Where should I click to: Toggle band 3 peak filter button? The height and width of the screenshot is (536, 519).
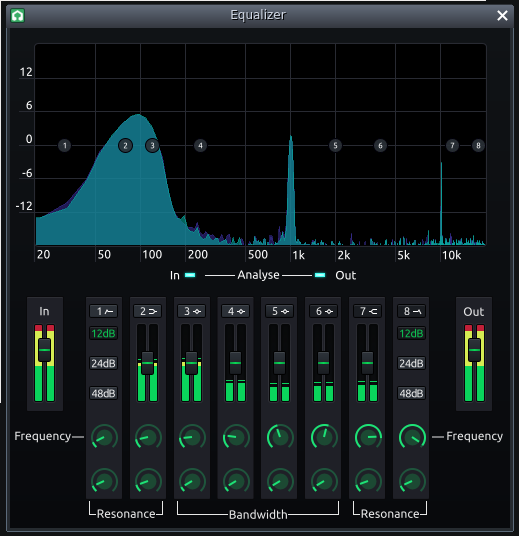pyautogui.click(x=191, y=311)
